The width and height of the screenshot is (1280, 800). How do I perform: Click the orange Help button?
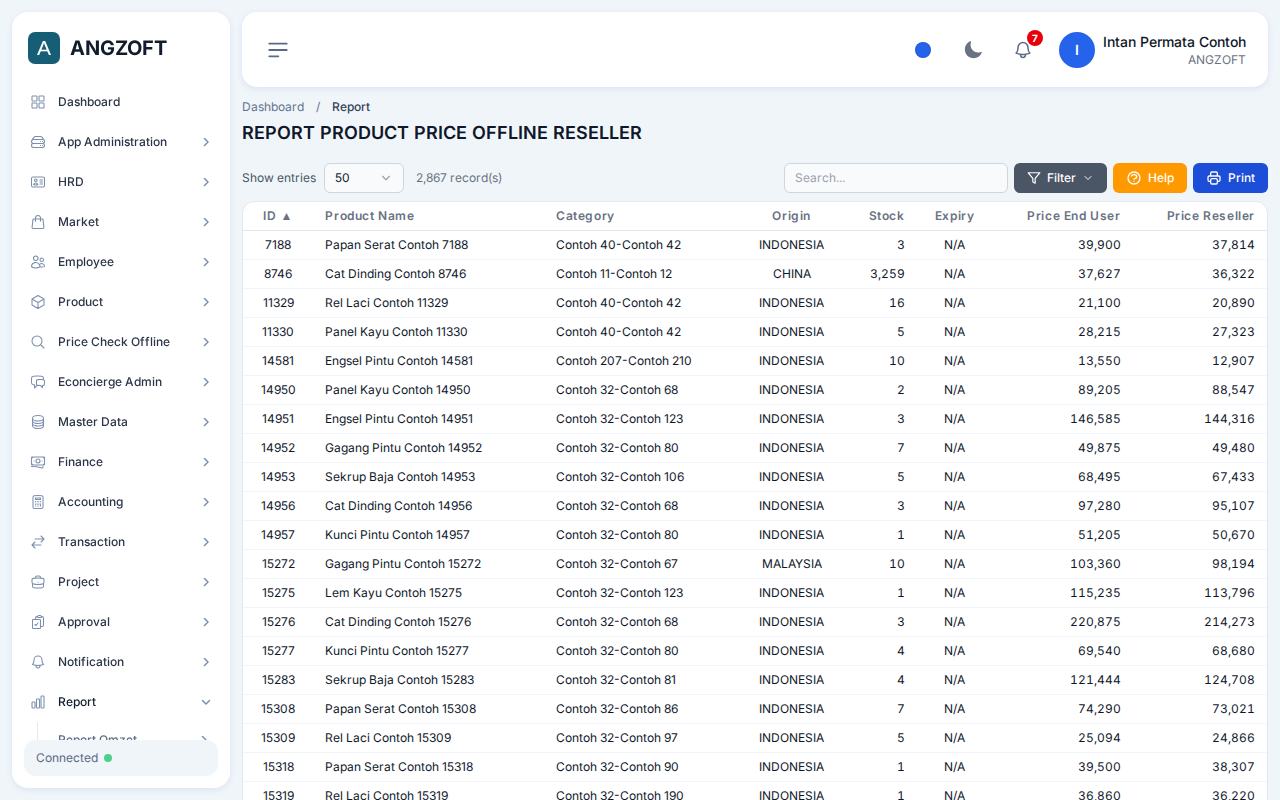point(1150,178)
